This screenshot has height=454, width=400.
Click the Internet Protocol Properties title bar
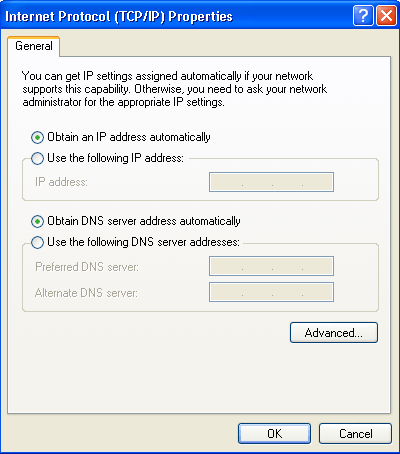[x=177, y=16]
